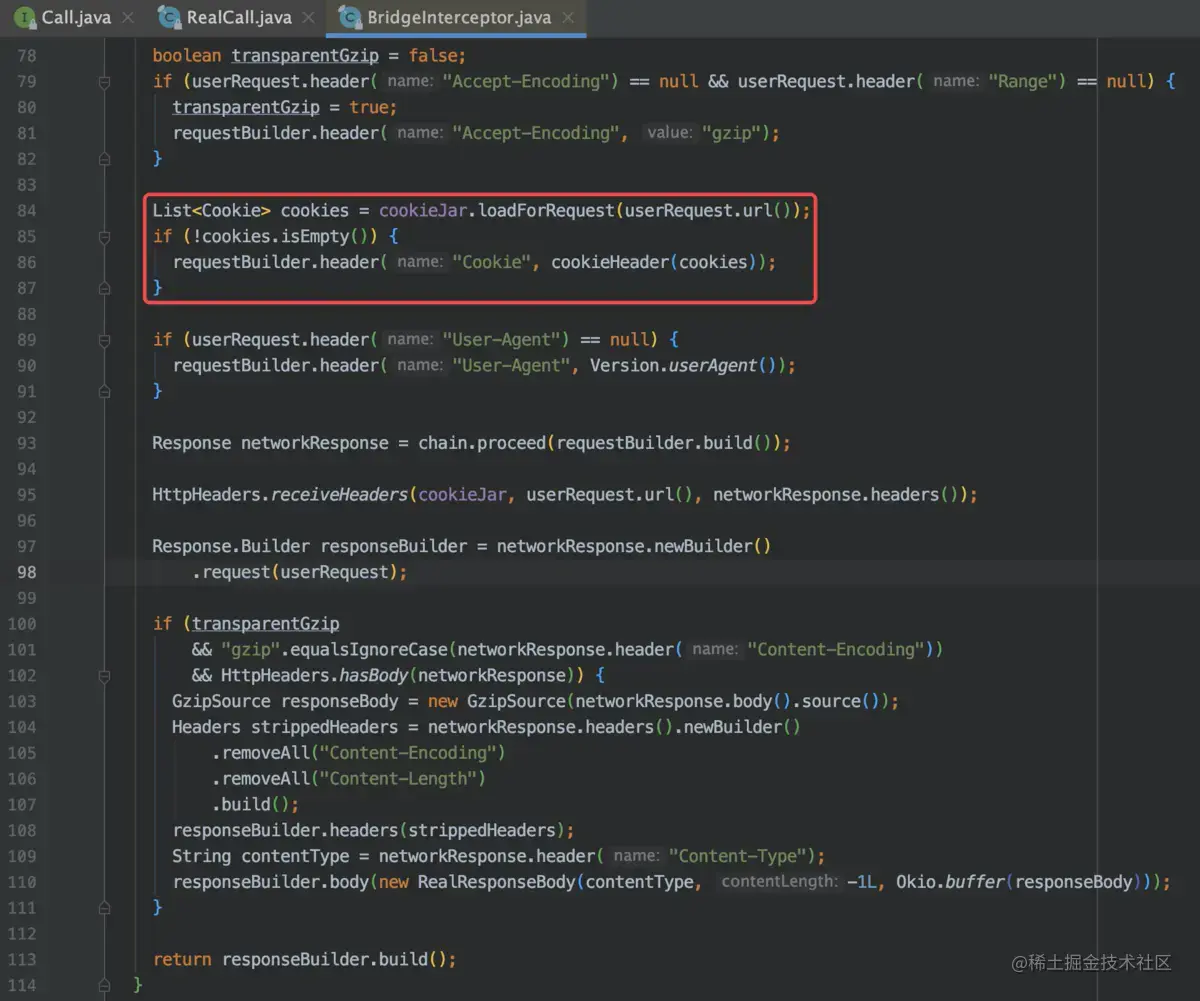Click 'List<Cookie>' on line 84

coord(211,211)
